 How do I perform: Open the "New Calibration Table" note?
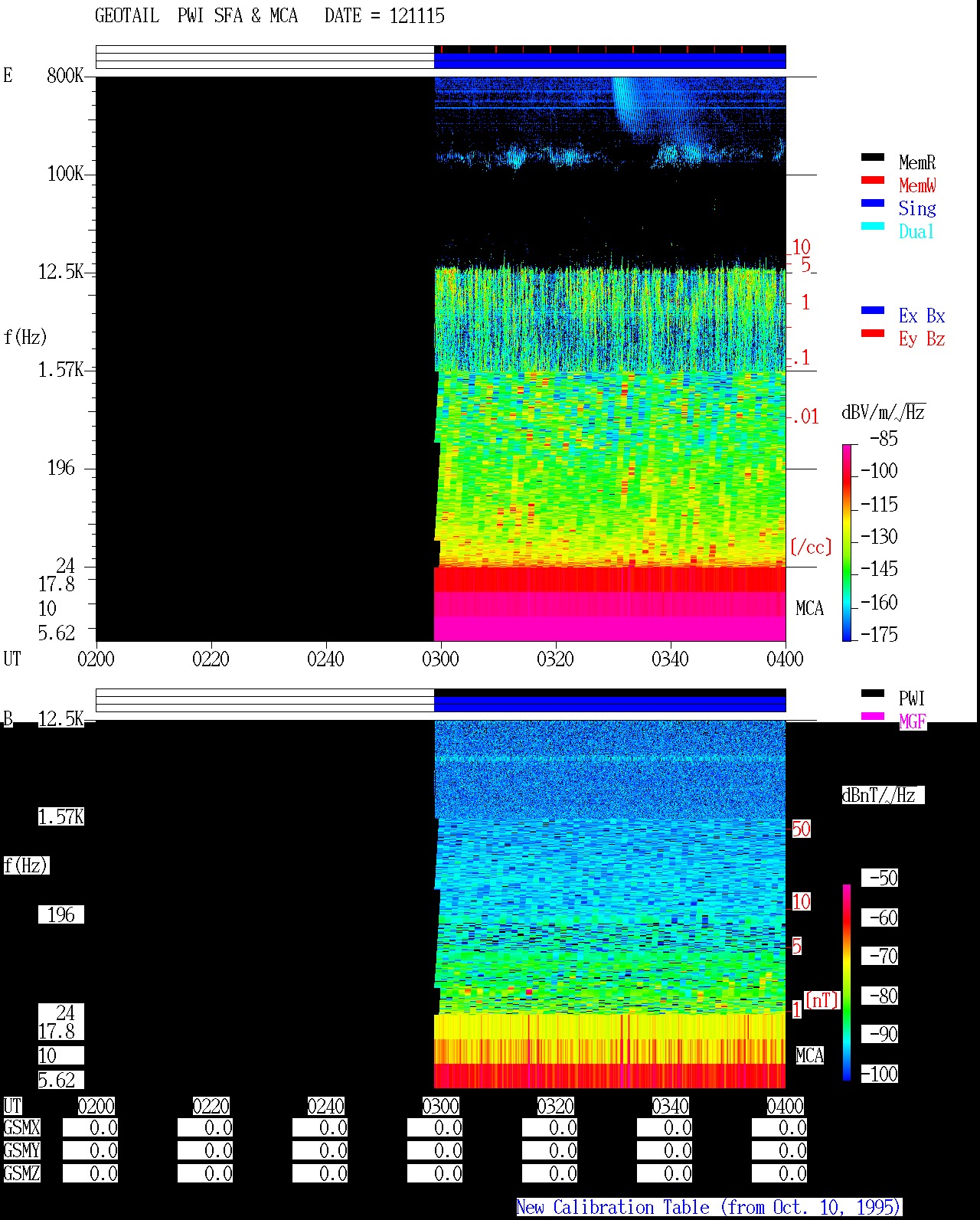pyautogui.click(x=709, y=1208)
